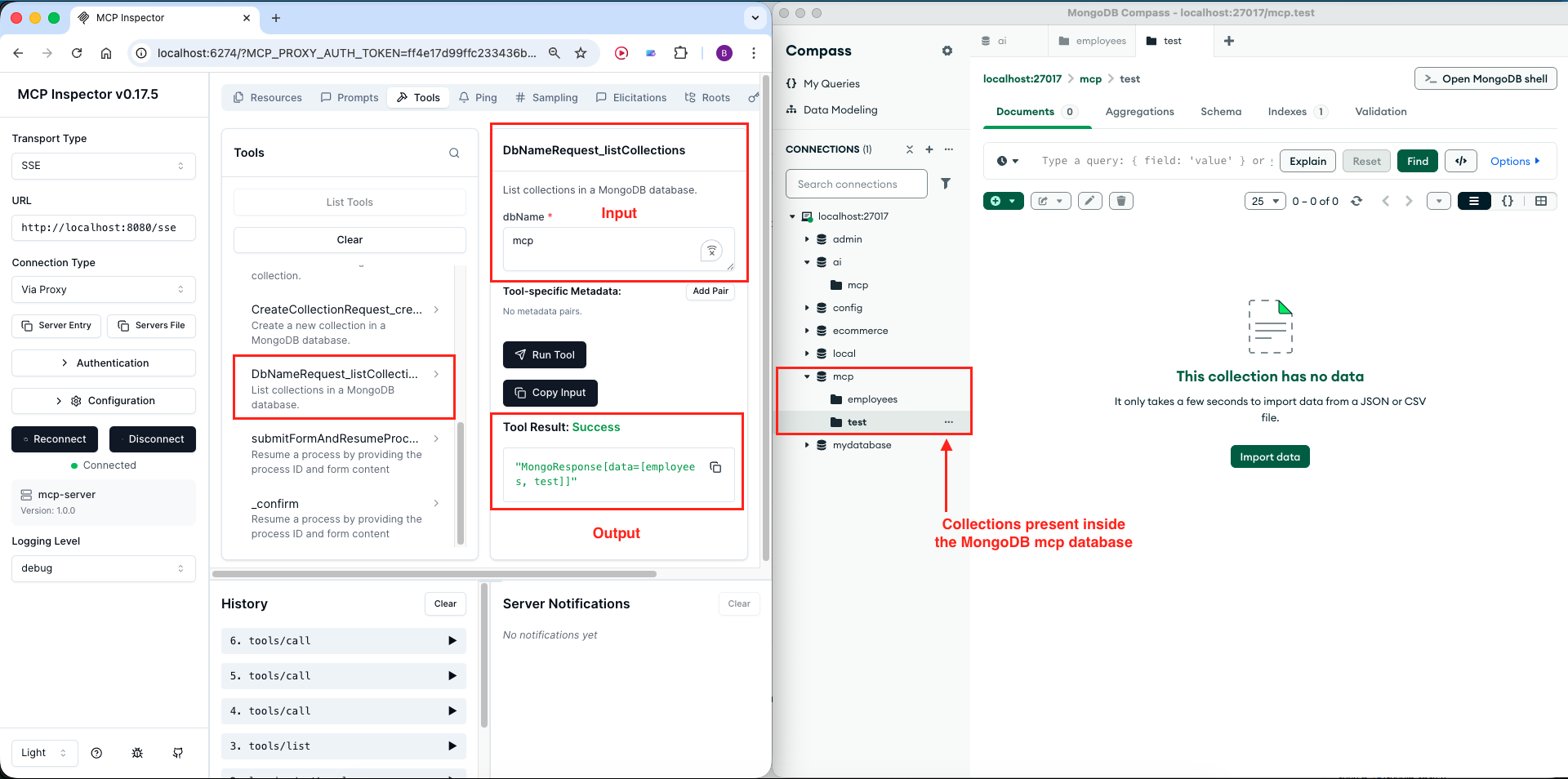1568x779 pixels.
Task: Click the dbName input field
Action: click(x=604, y=248)
